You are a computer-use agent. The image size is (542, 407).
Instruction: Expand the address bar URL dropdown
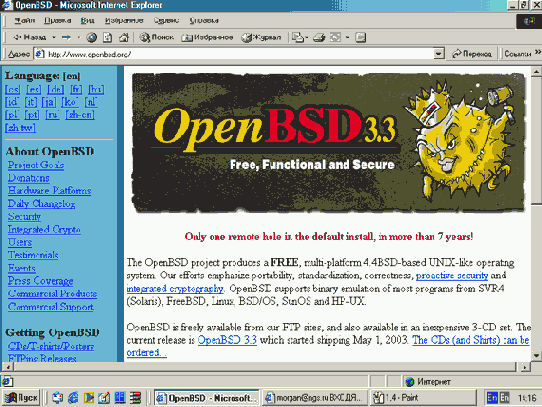click(438, 54)
